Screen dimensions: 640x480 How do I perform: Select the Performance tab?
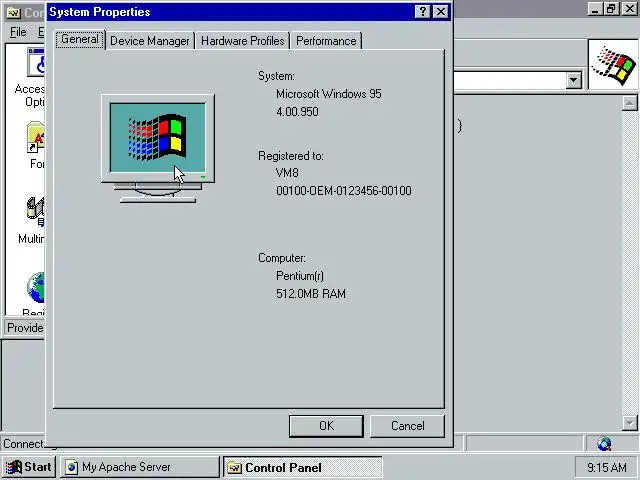(326, 41)
